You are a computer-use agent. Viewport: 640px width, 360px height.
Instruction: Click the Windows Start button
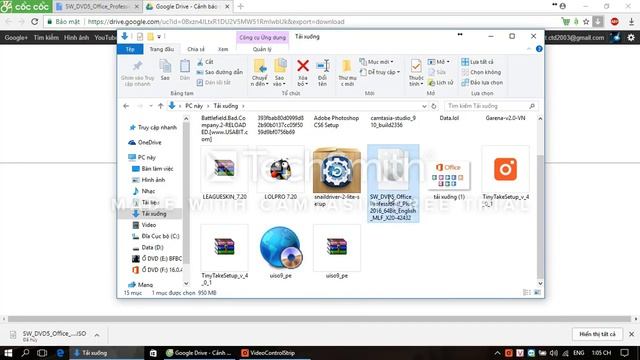coord(8,353)
